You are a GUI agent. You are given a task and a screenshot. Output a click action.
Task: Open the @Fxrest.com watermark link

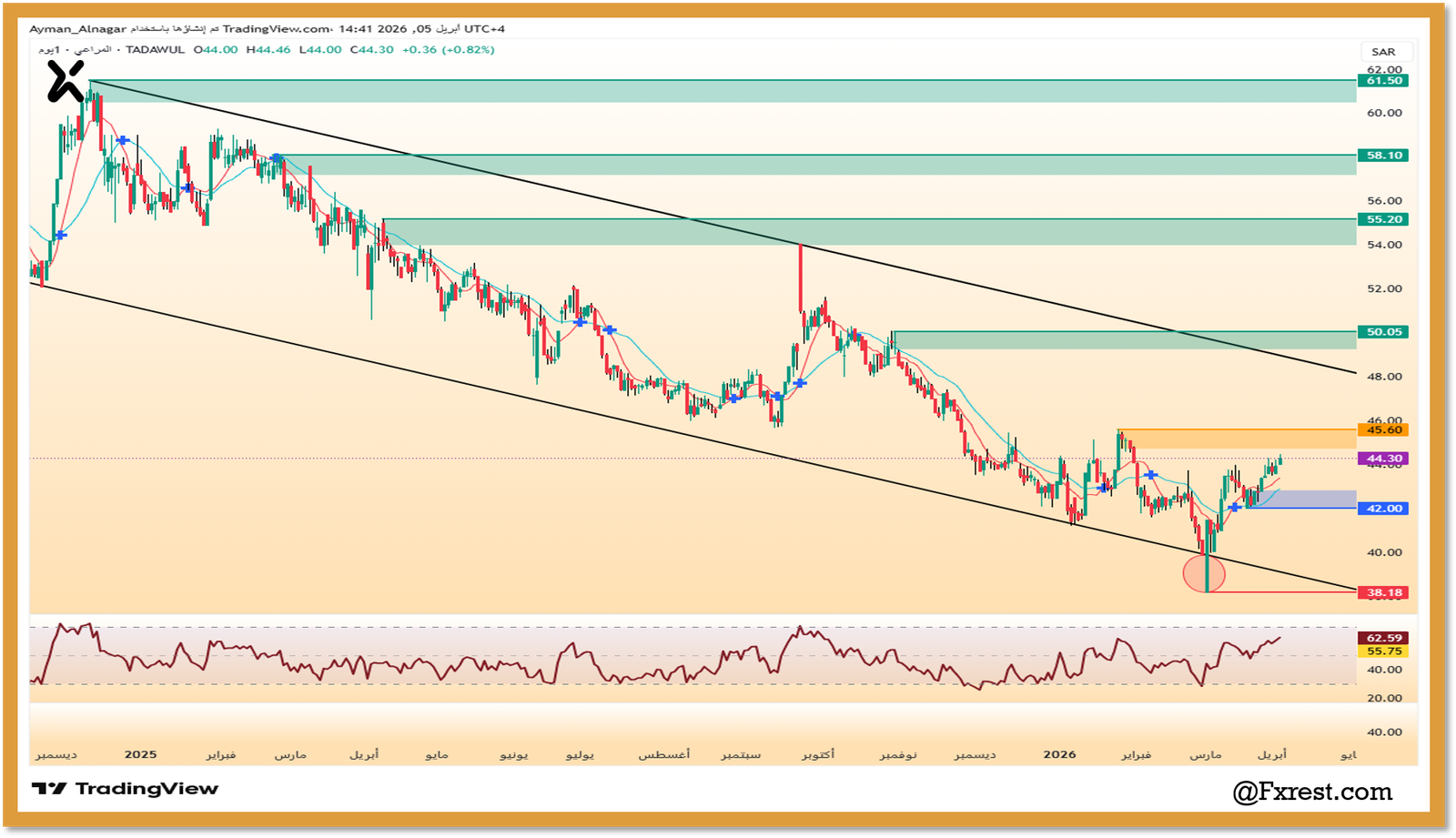[x=1312, y=792]
